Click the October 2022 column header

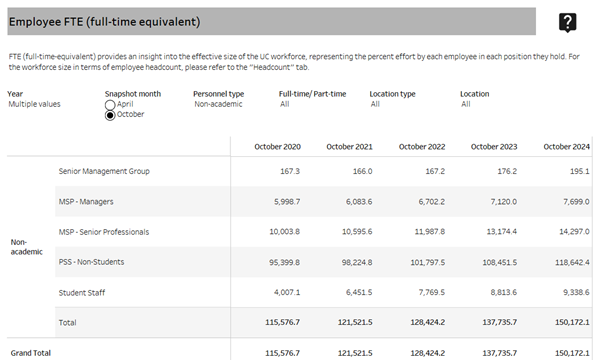click(x=422, y=147)
